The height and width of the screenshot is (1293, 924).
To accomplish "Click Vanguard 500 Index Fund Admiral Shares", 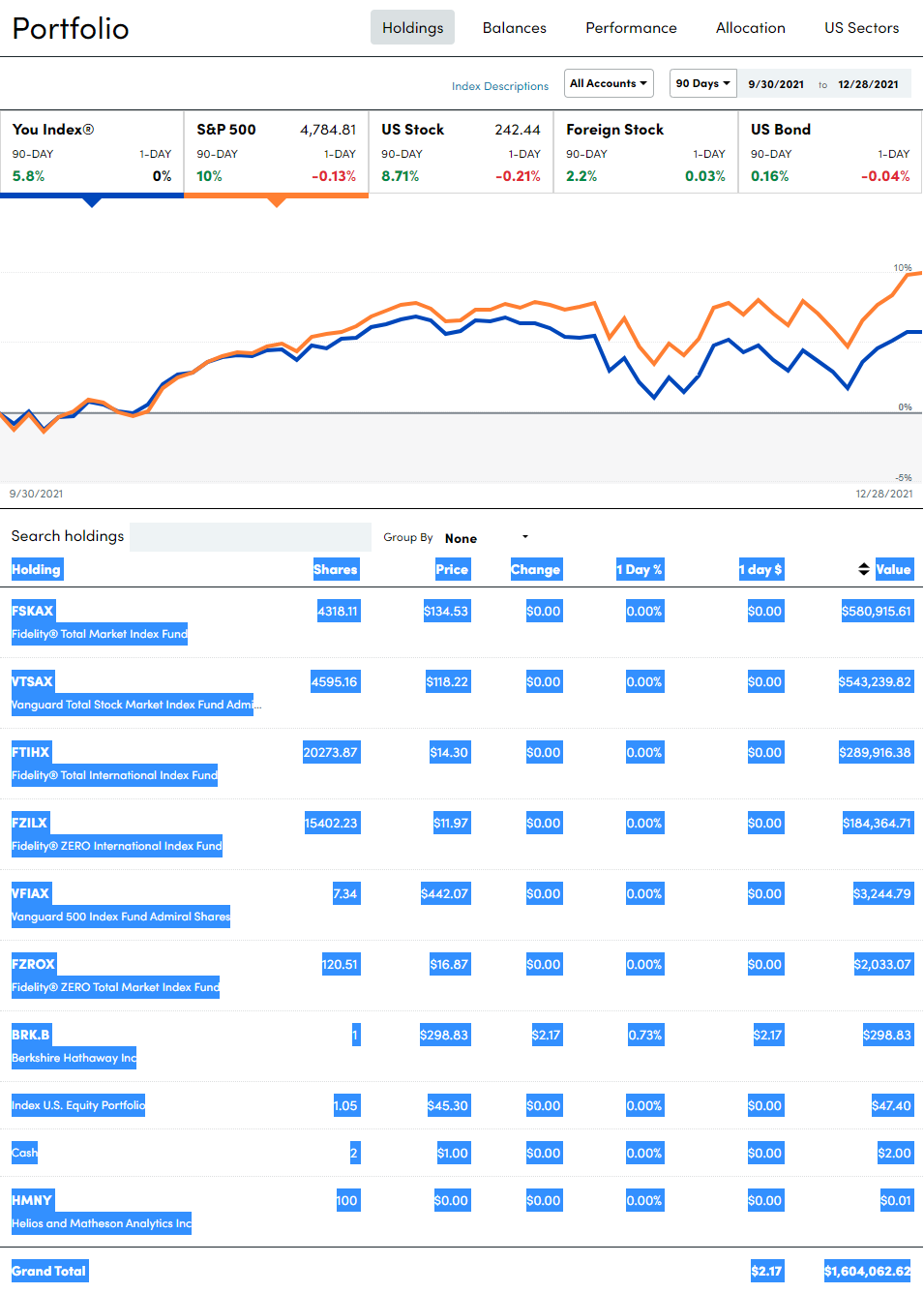I will click(121, 917).
